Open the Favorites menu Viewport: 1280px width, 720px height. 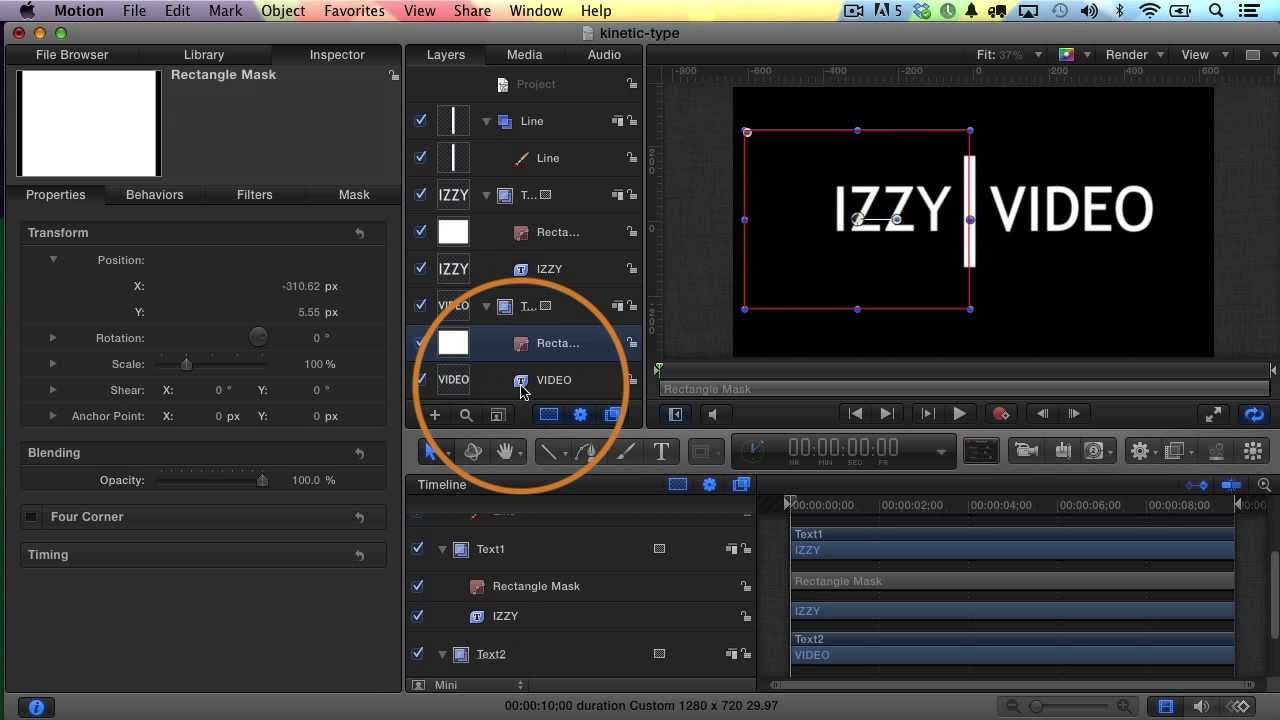point(354,11)
